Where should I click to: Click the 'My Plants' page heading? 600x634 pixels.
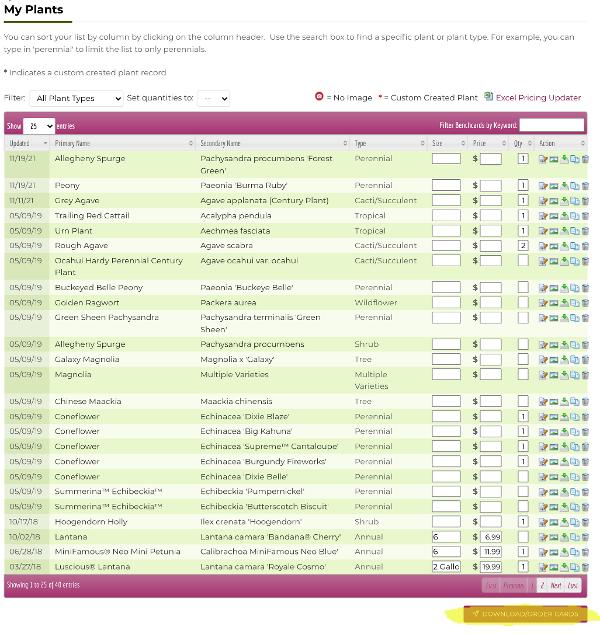[34, 9]
